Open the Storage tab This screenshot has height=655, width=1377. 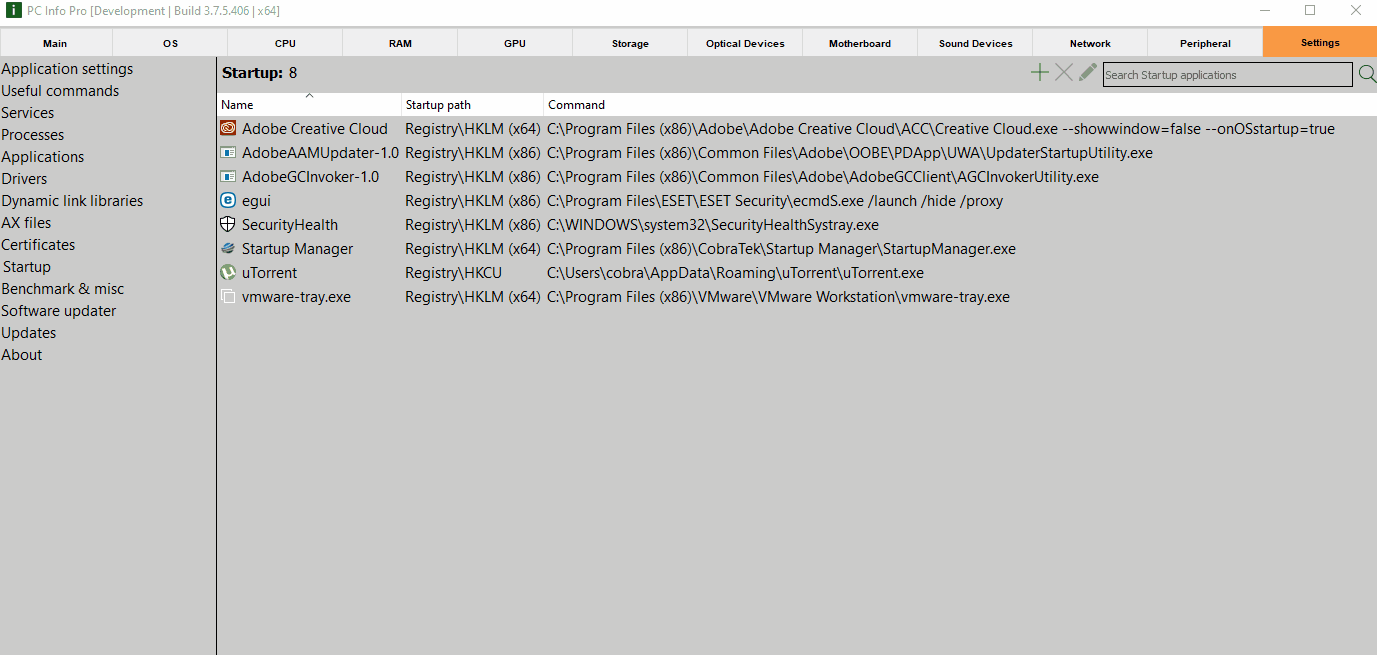(x=630, y=43)
